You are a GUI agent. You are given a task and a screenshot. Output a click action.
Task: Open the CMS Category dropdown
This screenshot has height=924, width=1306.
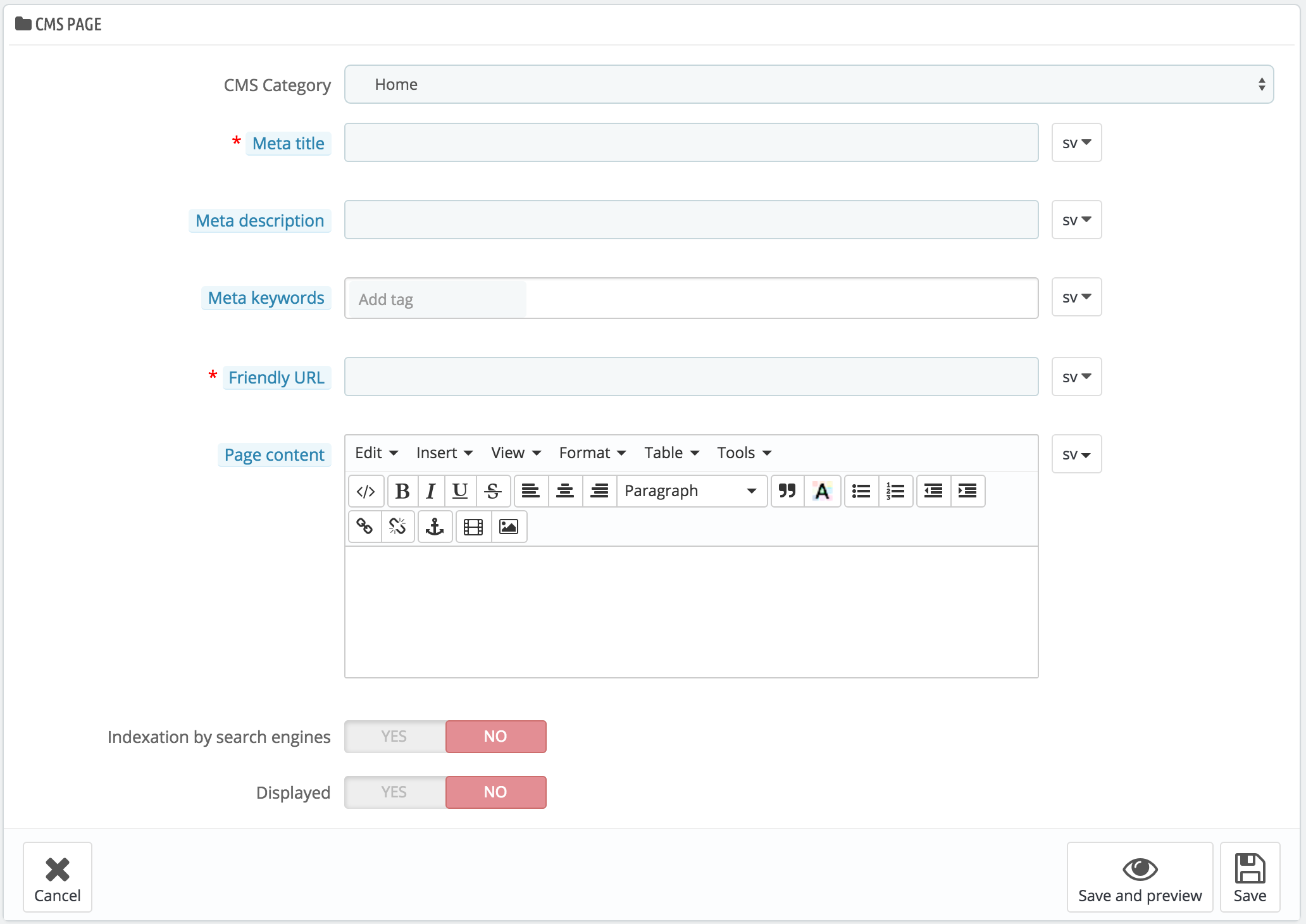809,84
